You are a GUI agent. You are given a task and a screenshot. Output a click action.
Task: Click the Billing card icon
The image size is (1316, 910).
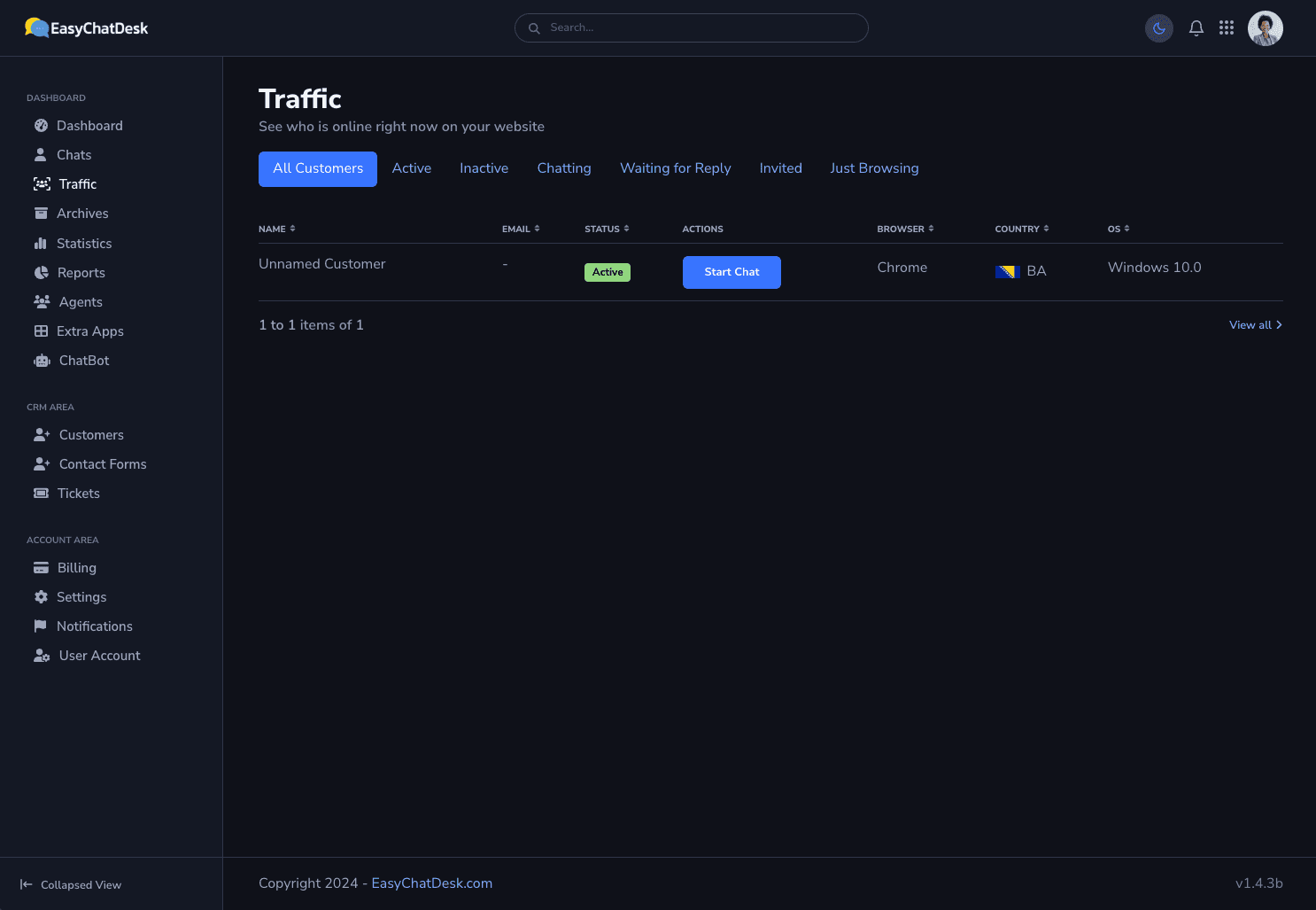(x=41, y=568)
